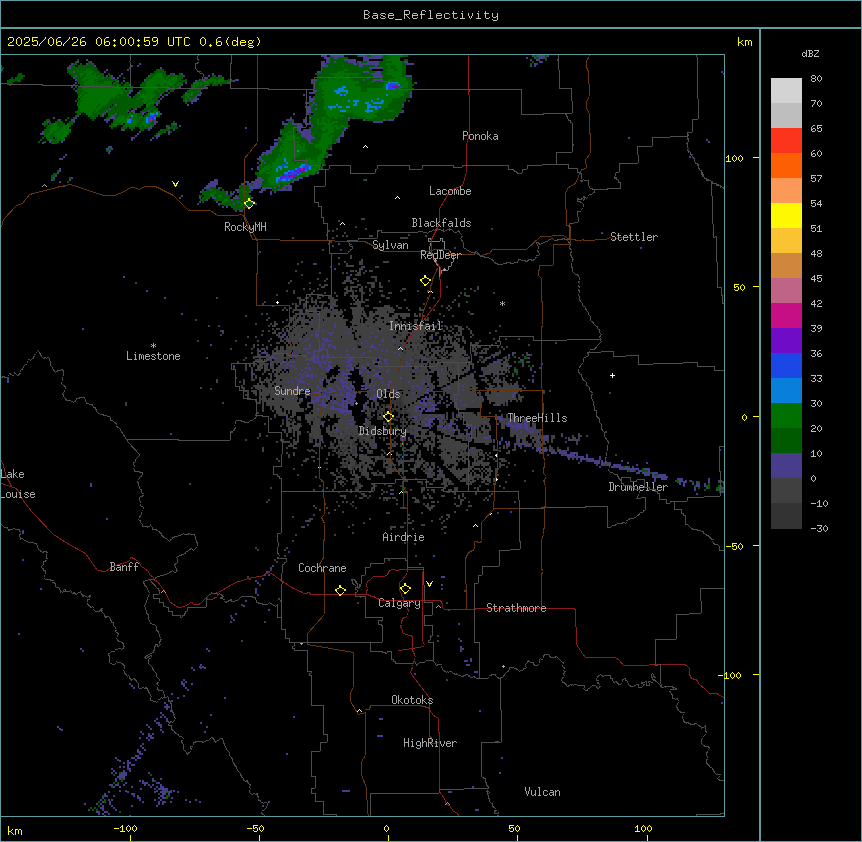Click the purple storm core northeast of RockyMH

tap(294, 173)
